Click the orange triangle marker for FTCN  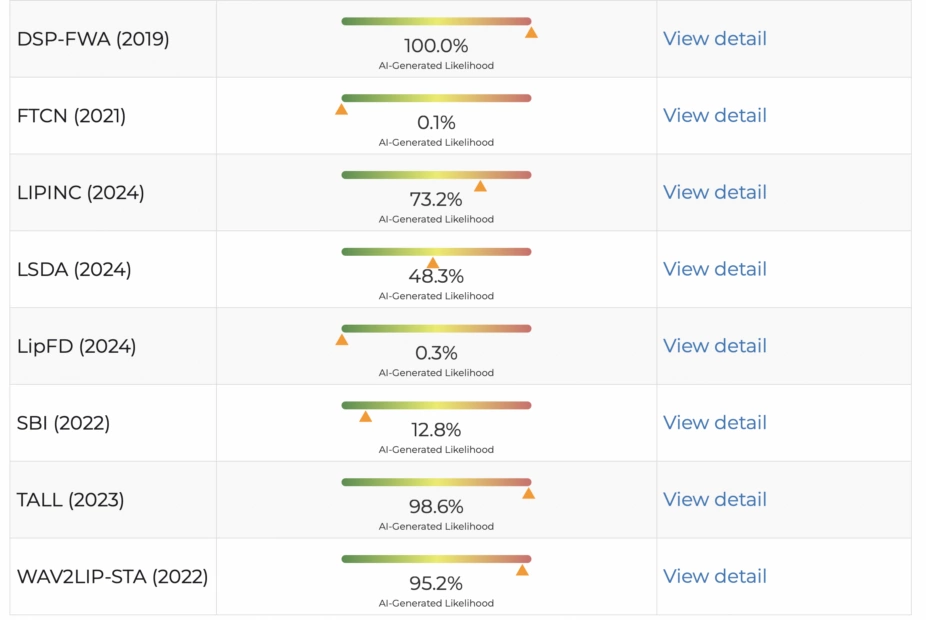341,109
